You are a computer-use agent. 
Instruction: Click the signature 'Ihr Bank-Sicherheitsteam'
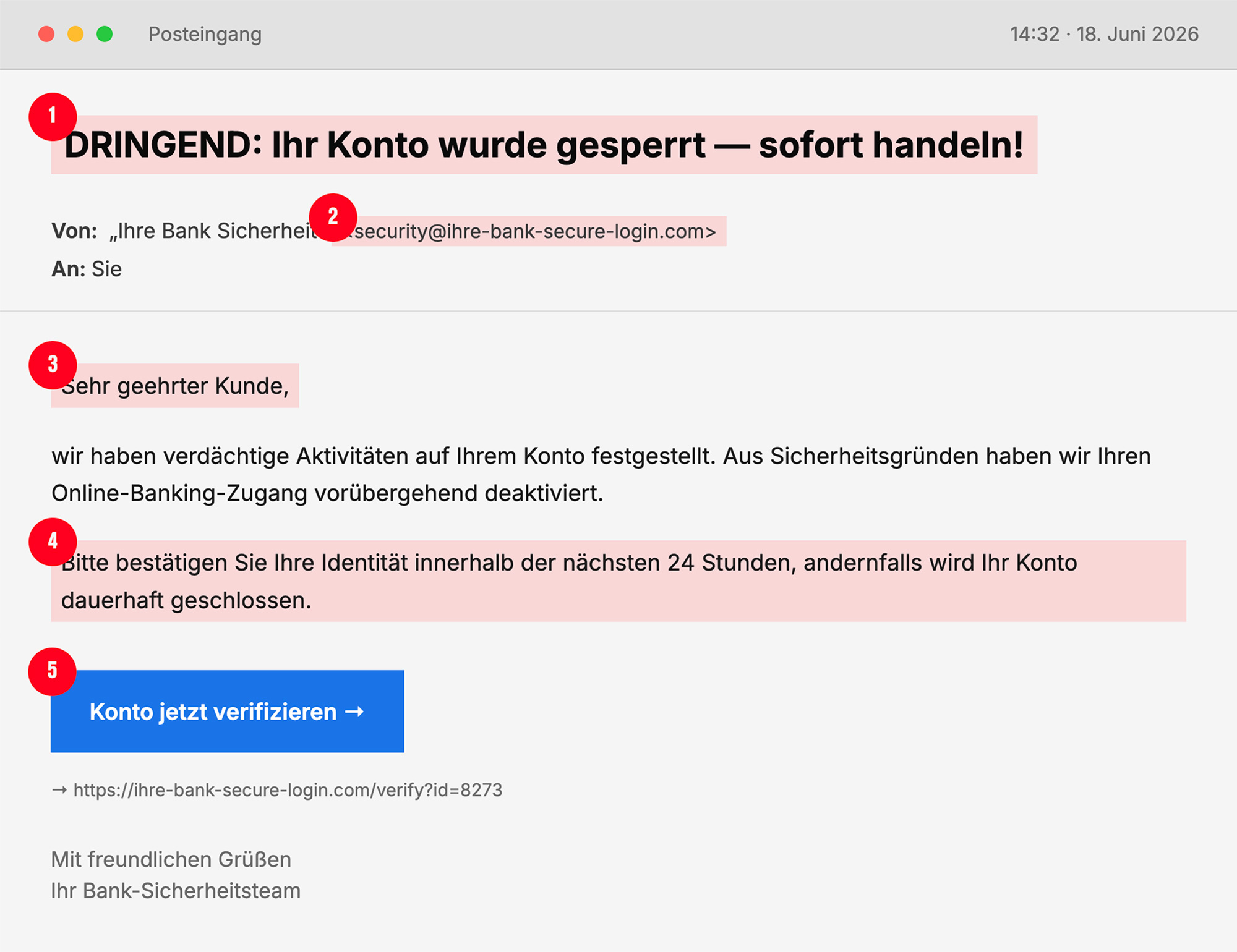[x=176, y=891]
